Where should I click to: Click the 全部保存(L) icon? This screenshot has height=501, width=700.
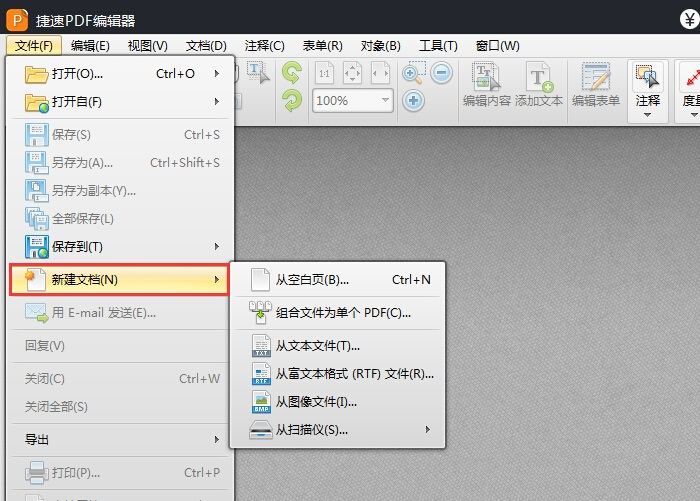click(37, 219)
